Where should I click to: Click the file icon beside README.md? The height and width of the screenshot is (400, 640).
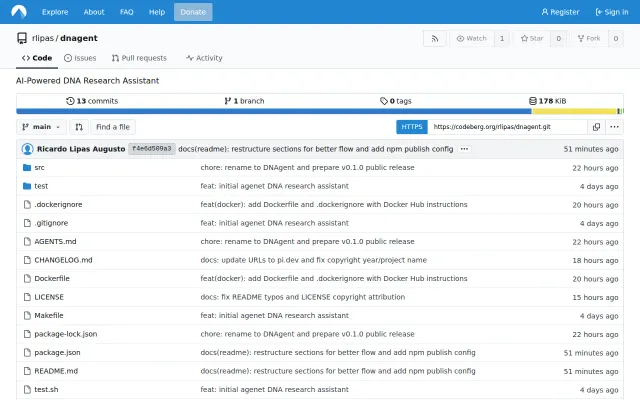tap(27, 371)
